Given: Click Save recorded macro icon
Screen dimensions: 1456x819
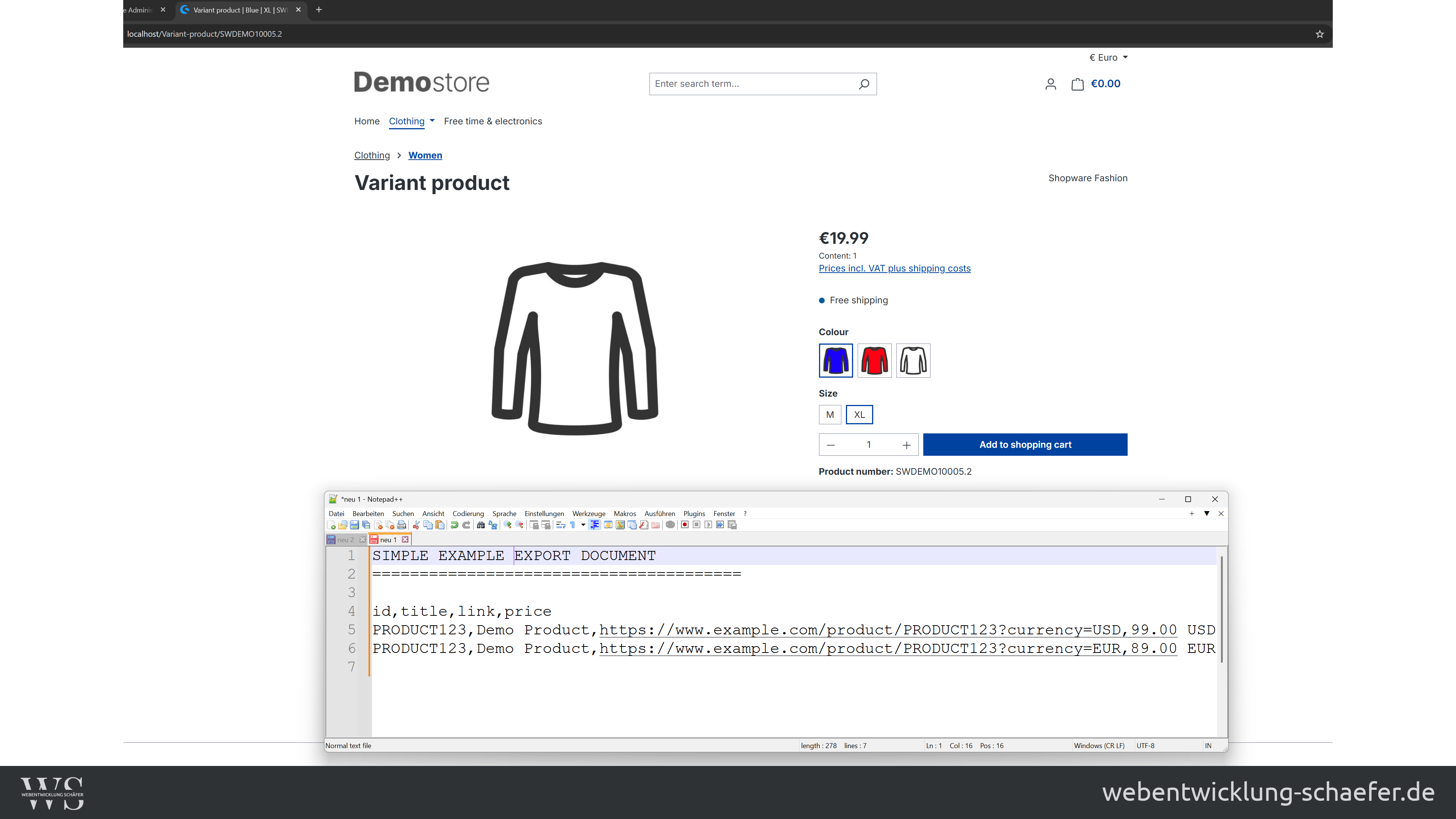Looking at the screenshot, I should pyautogui.click(x=733, y=524).
